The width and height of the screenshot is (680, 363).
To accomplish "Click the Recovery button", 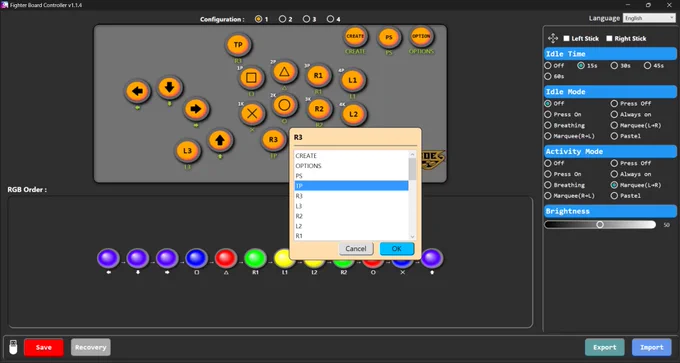I will (x=91, y=347).
